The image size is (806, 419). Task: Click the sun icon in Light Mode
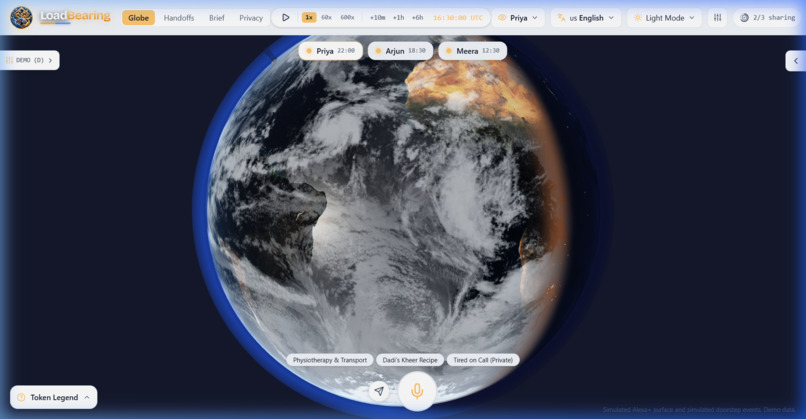(x=637, y=17)
